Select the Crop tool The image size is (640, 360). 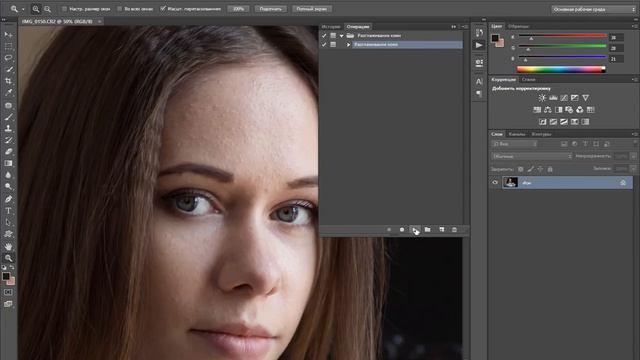pyautogui.click(x=8, y=81)
